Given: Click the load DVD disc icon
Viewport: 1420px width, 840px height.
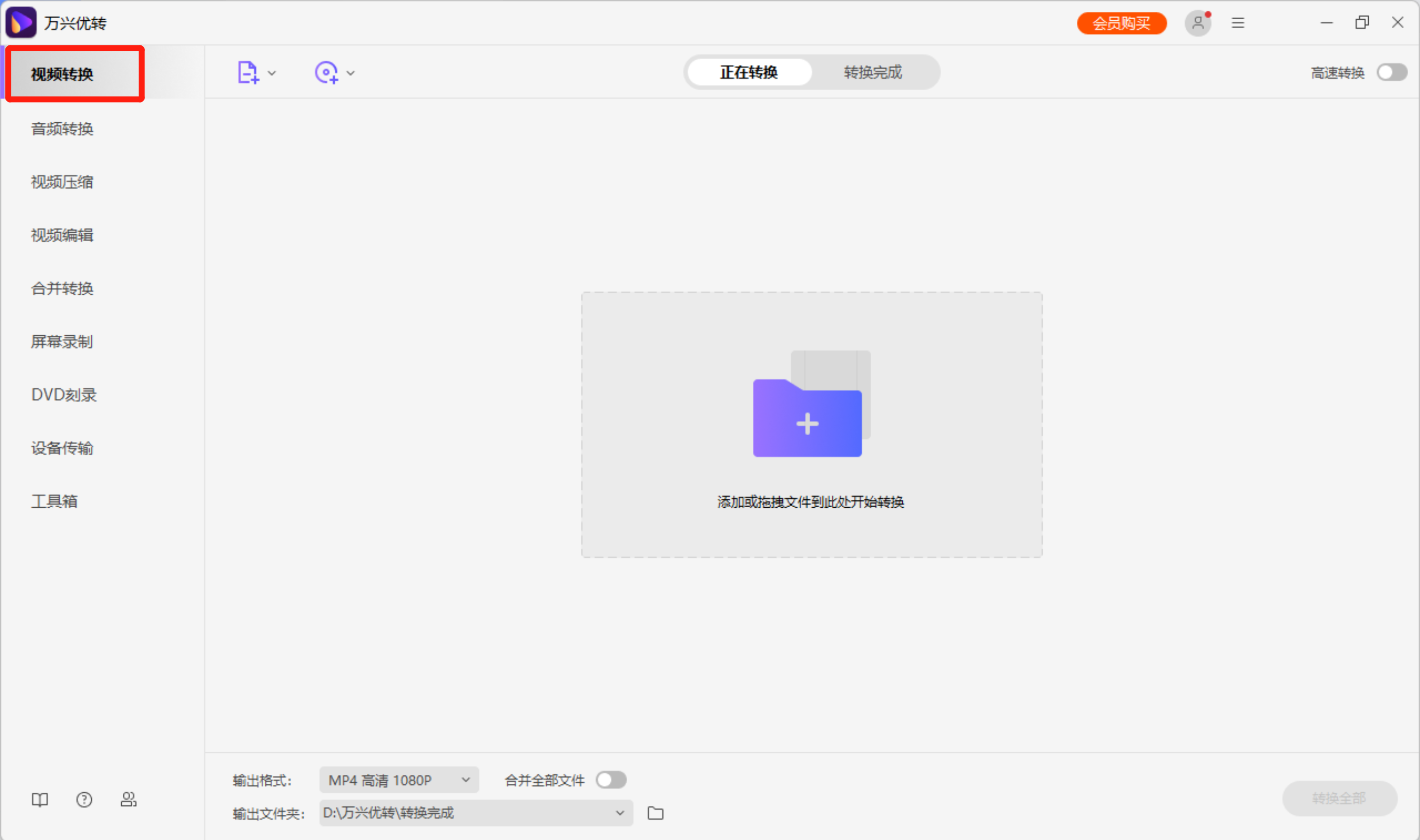Looking at the screenshot, I should pos(326,72).
